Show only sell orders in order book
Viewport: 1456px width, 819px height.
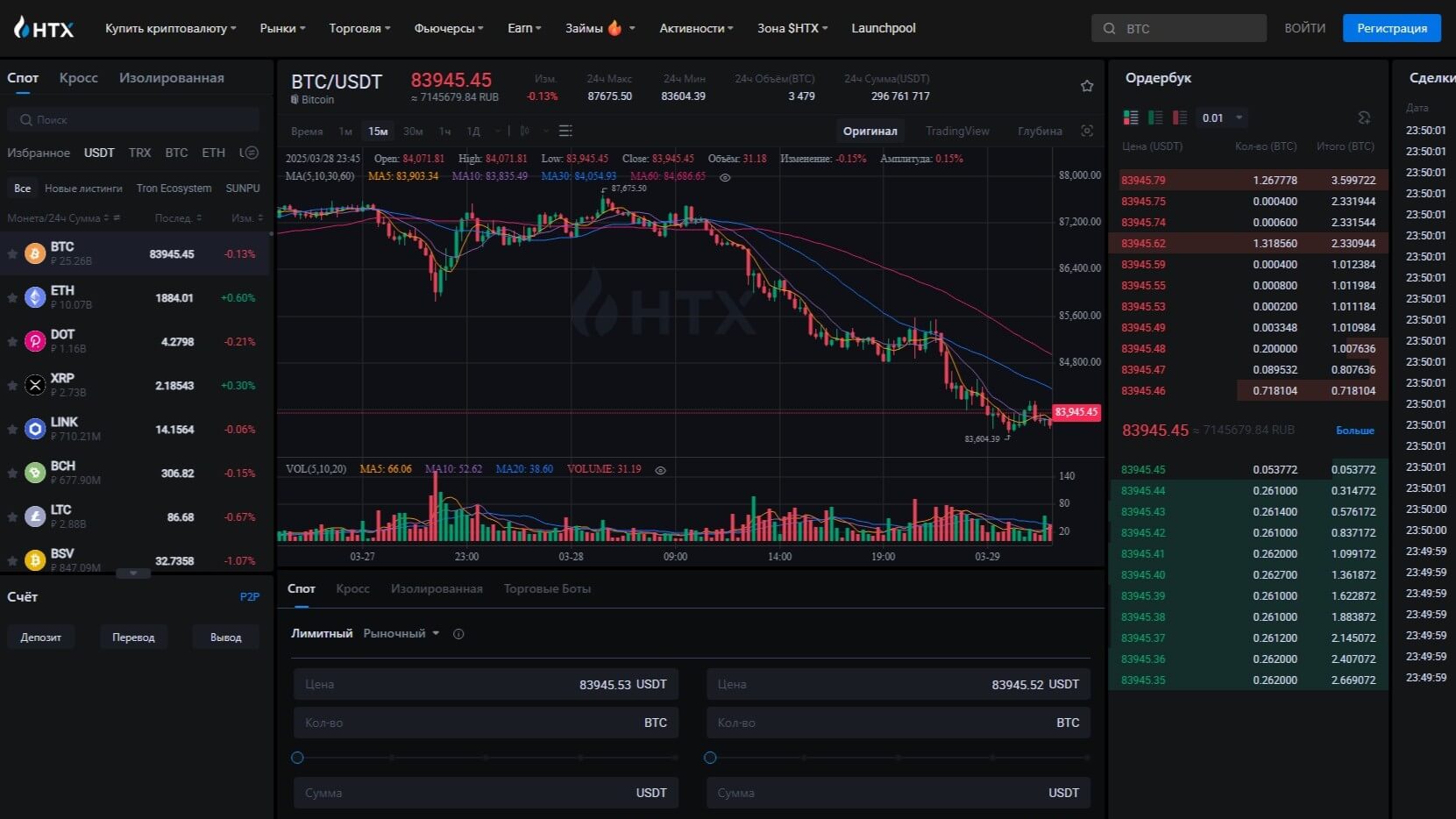click(x=1180, y=118)
